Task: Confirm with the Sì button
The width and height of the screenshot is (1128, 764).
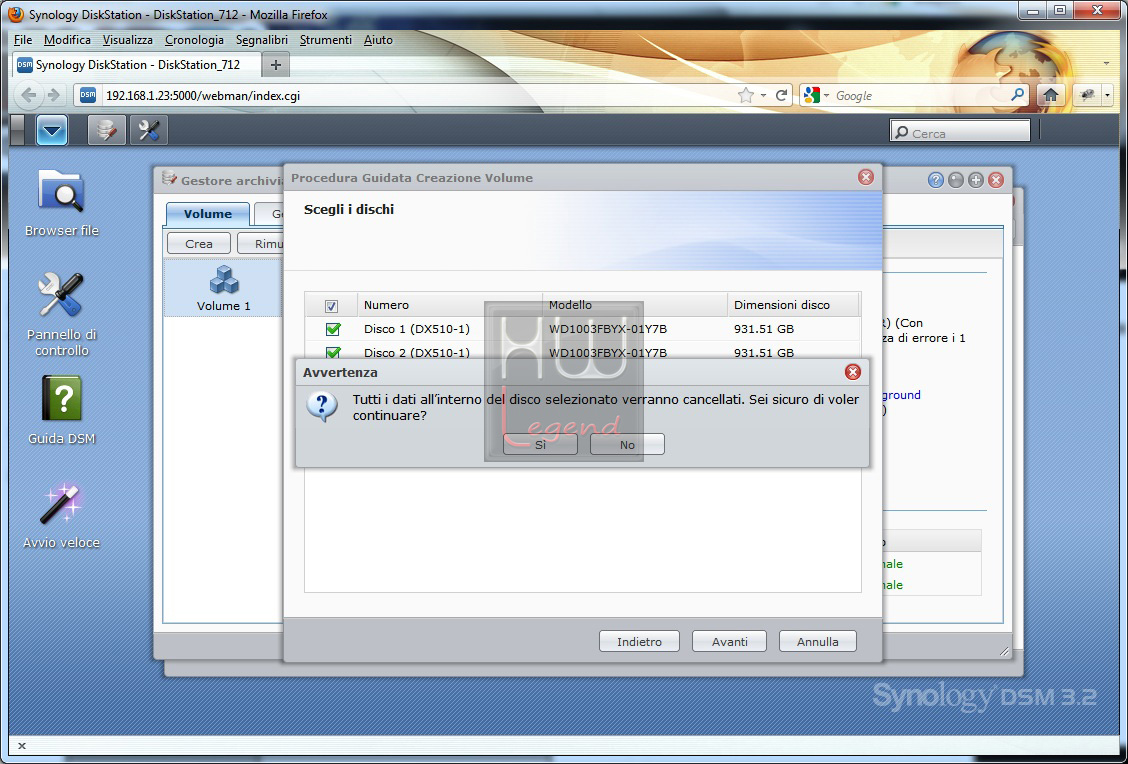Action: click(540, 445)
